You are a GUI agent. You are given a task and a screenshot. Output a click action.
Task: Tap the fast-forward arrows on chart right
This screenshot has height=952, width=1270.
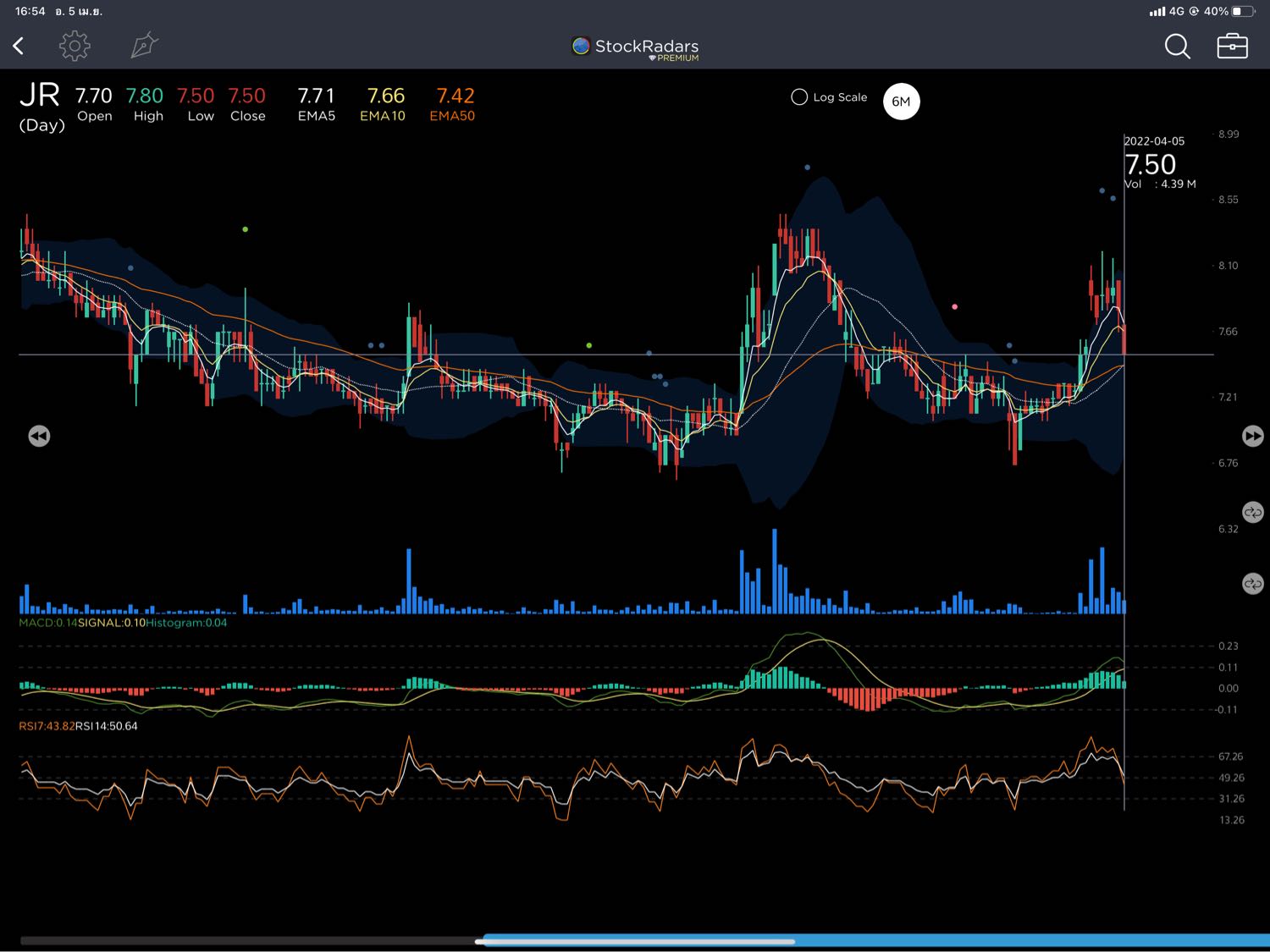tap(1252, 436)
